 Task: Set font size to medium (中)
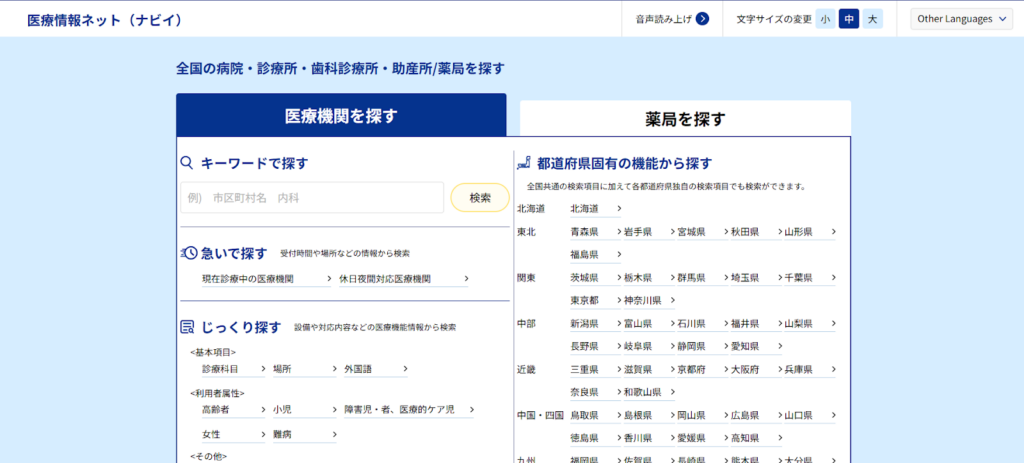(848, 19)
